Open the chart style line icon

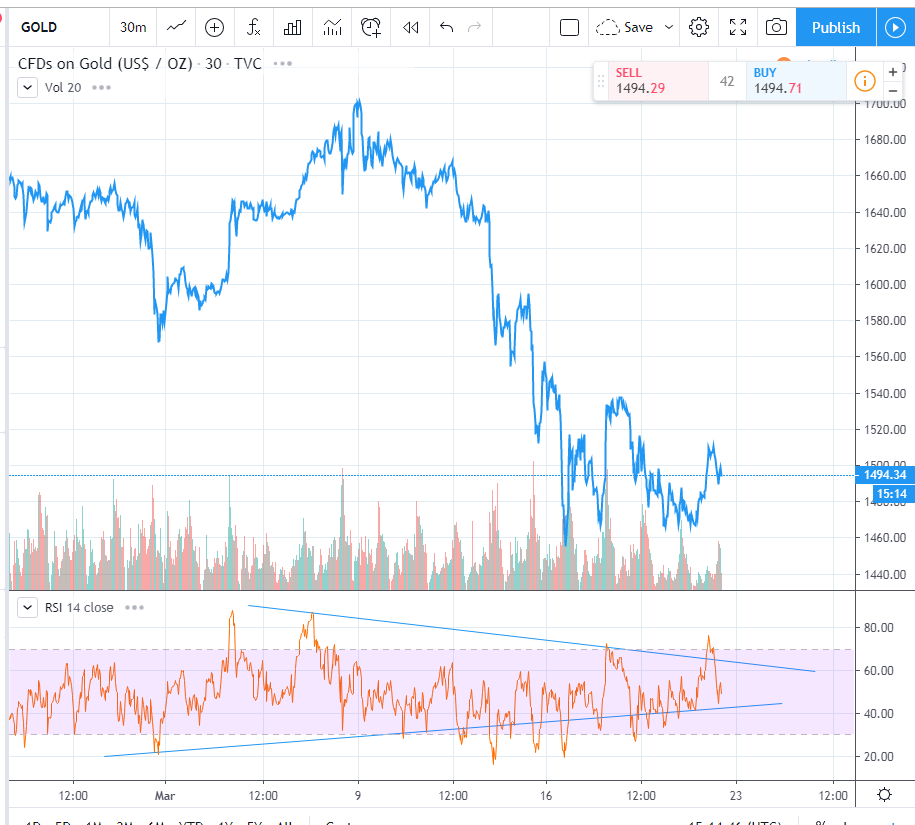176,27
